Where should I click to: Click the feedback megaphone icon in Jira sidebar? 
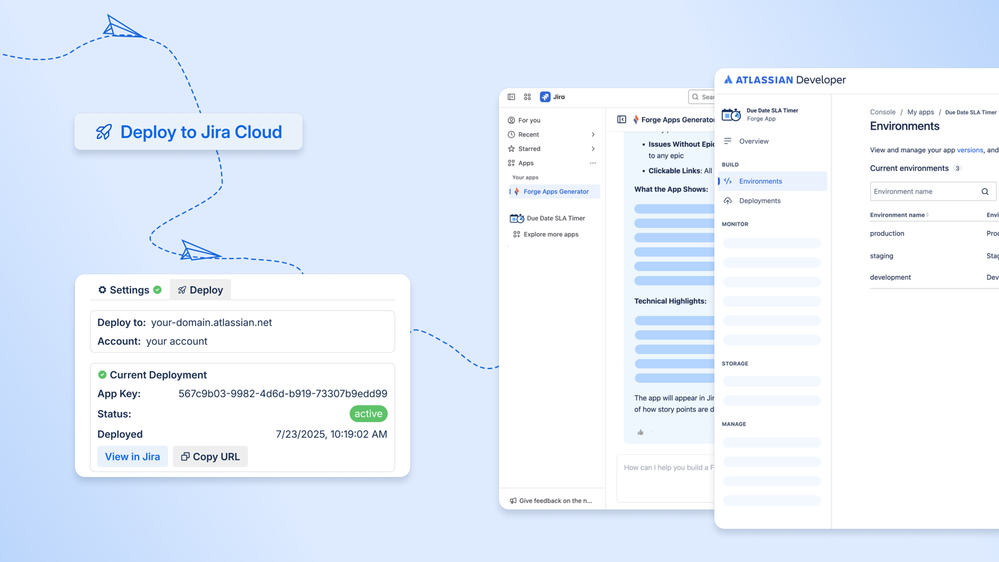click(x=513, y=501)
